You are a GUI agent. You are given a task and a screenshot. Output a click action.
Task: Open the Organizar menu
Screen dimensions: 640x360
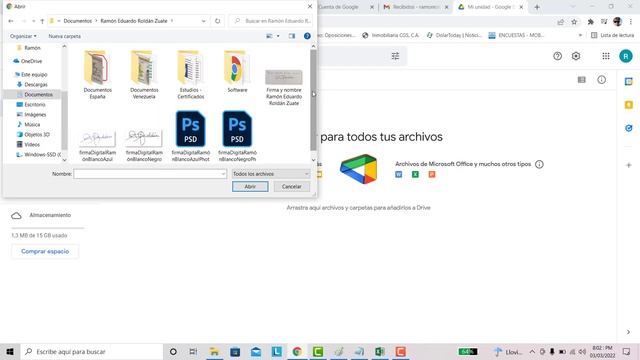point(23,36)
